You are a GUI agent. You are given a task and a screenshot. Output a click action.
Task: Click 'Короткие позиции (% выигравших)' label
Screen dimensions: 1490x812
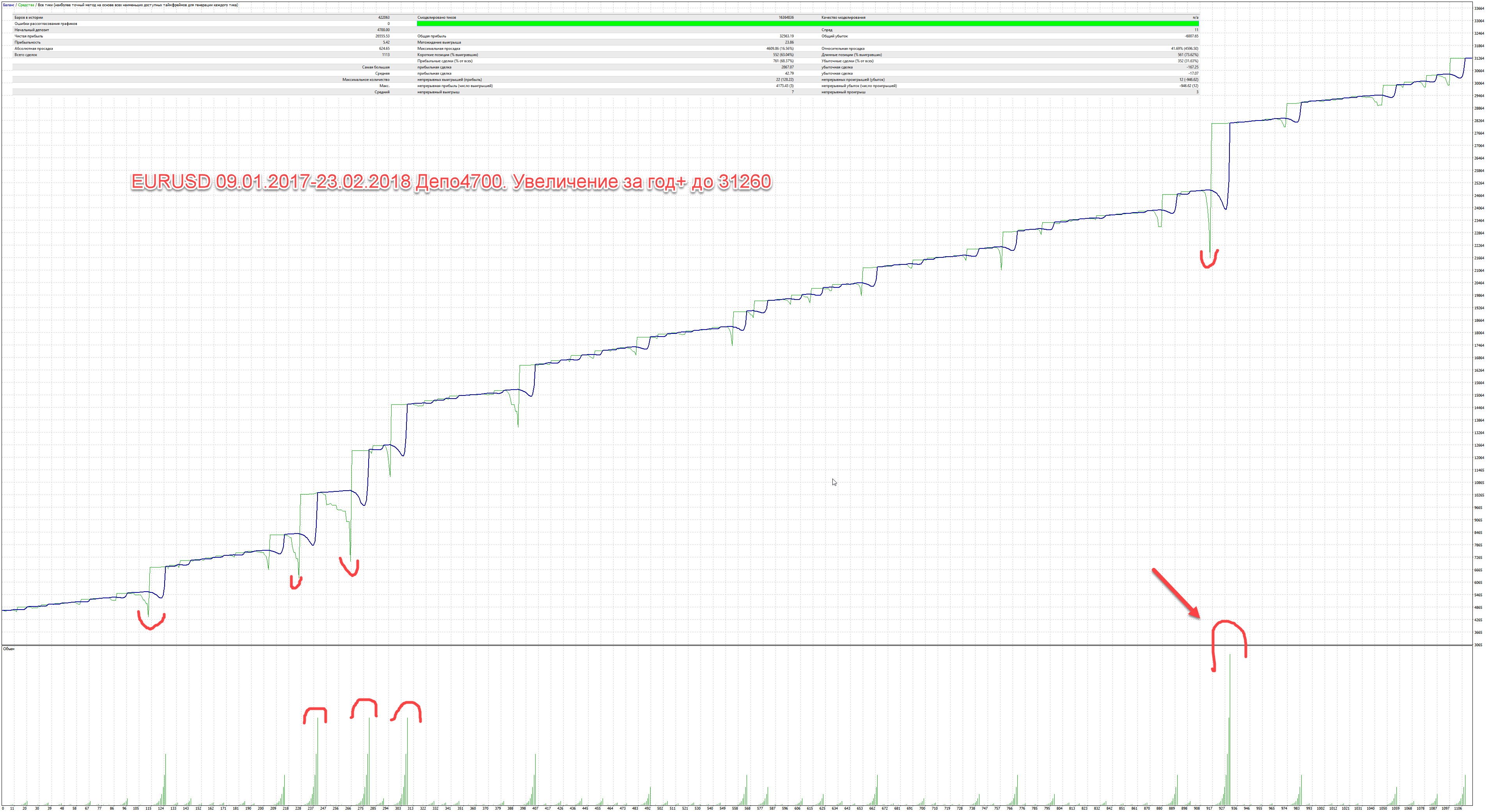pyautogui.click(x=448, y=55)
